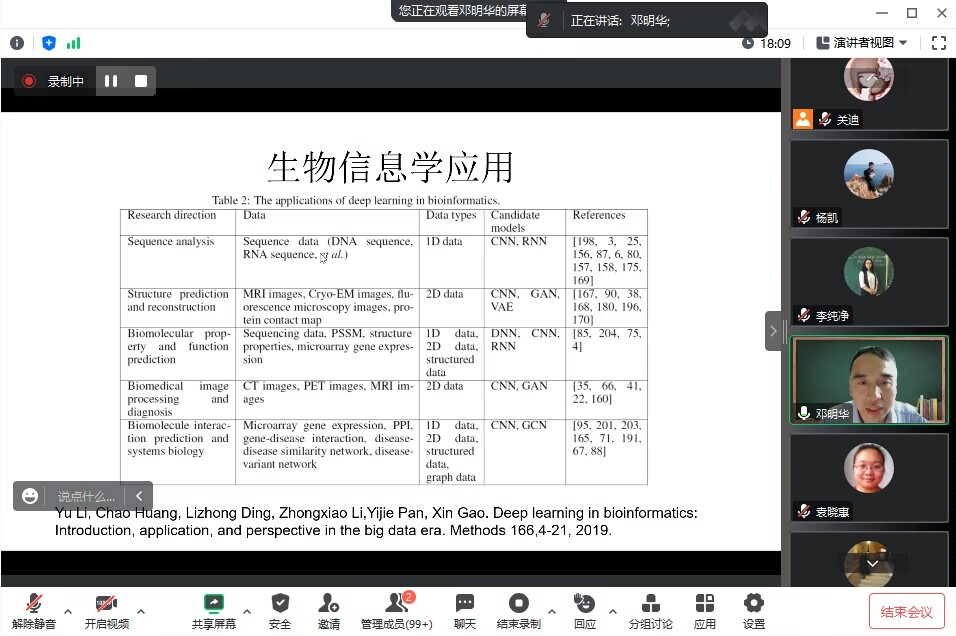Turn on camera with 开启视频

point(106,609)
